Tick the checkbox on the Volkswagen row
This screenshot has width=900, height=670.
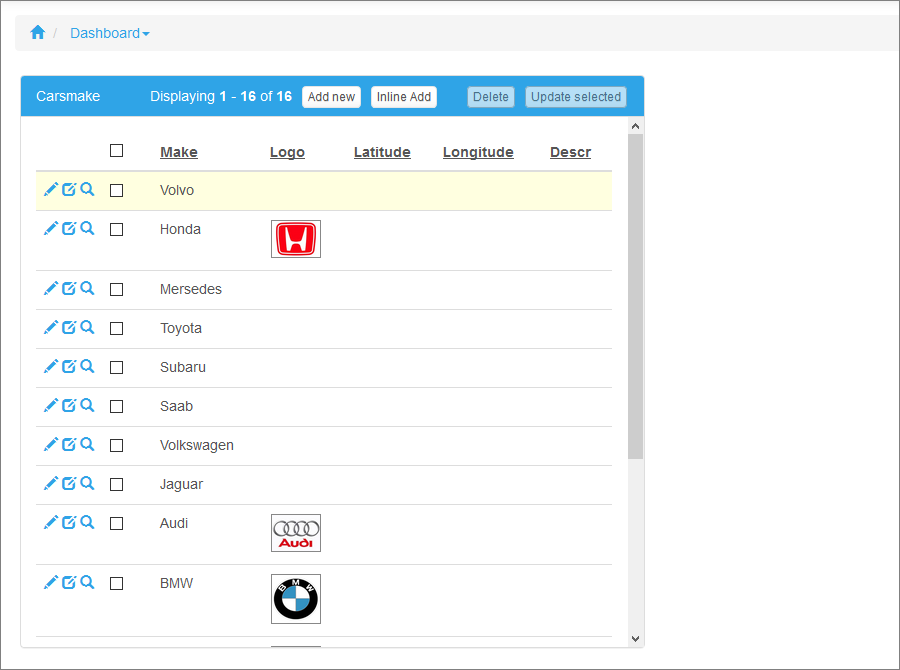(116, 444)
